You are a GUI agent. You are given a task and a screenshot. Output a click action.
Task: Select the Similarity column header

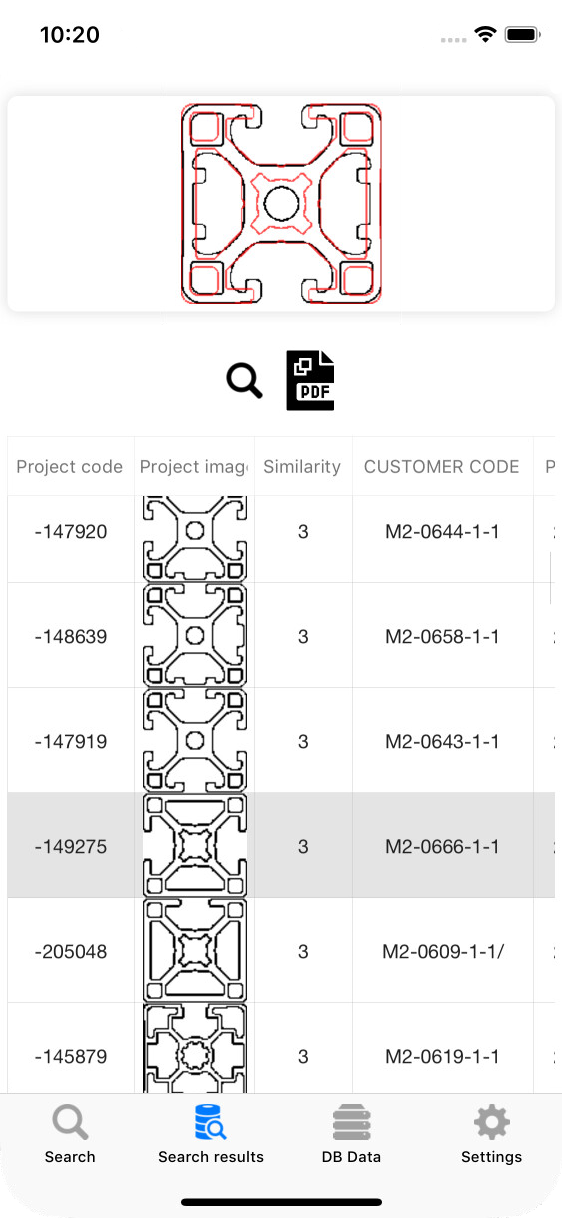(302, 466)
